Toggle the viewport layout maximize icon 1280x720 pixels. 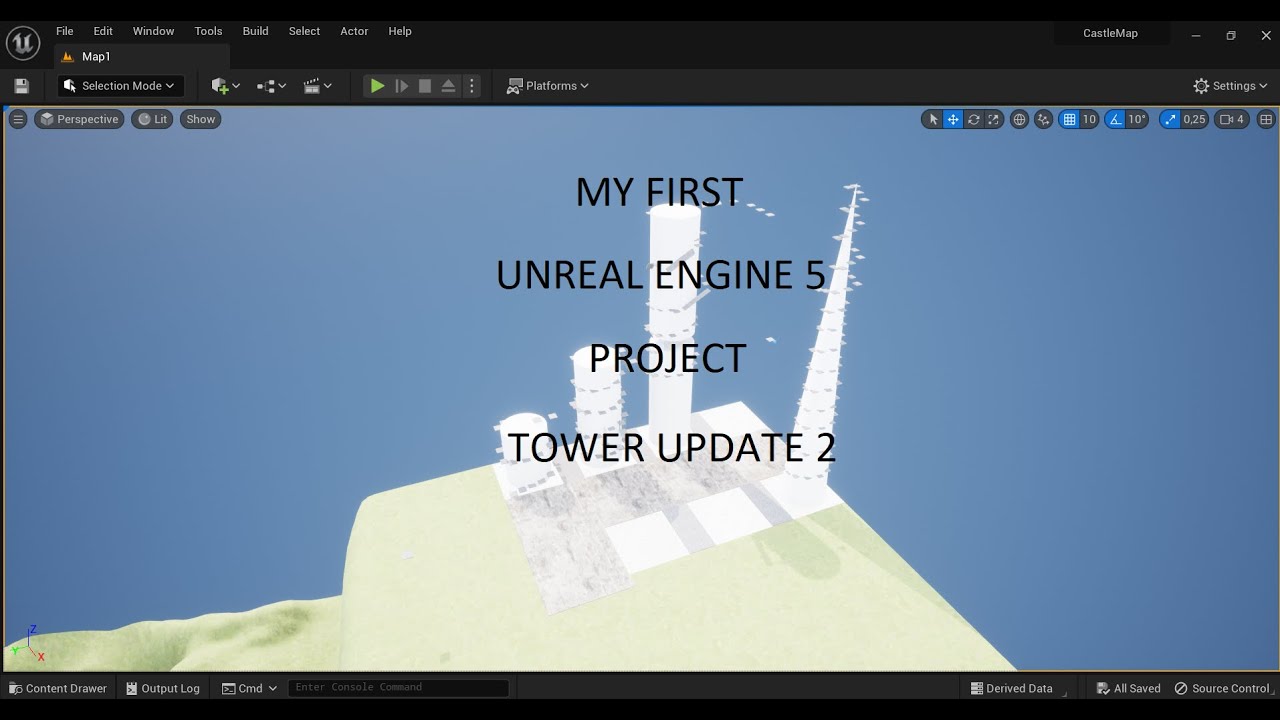1265,119
